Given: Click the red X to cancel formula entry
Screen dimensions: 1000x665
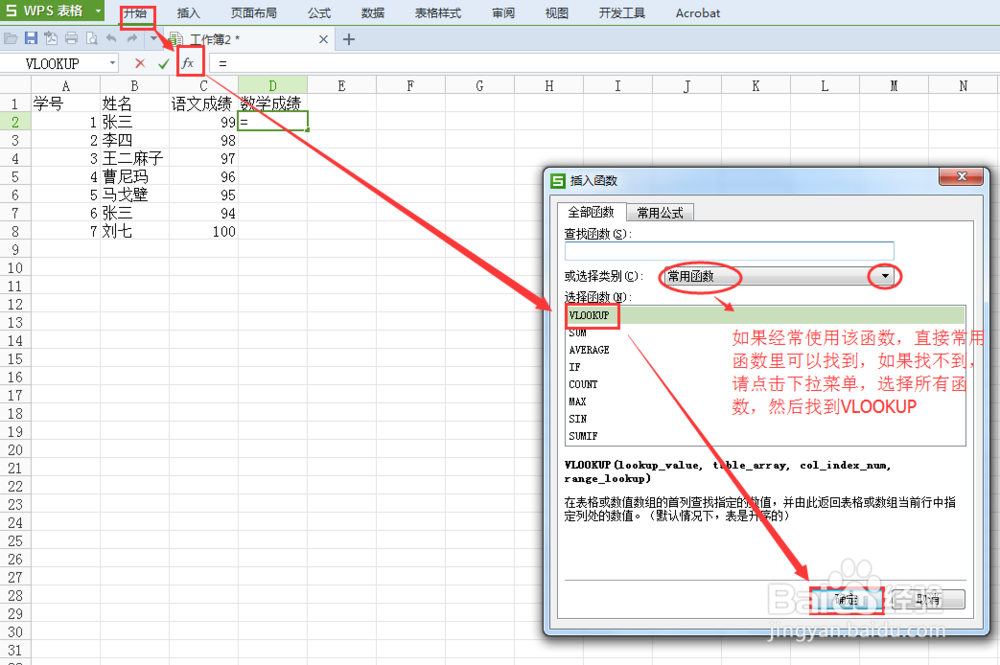Looking at the screenshot, I should click(x=139, y=61).
